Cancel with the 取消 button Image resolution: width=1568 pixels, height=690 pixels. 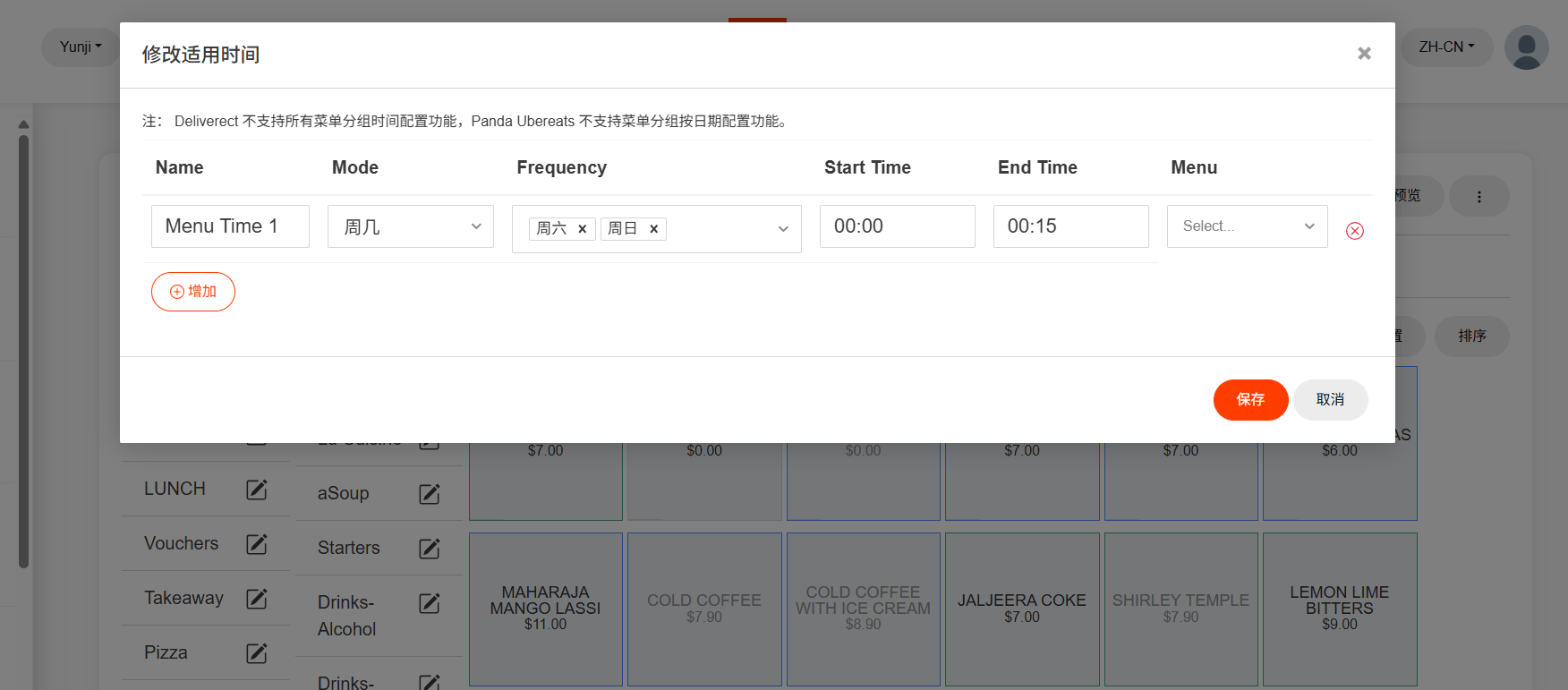coord(1330,399)
